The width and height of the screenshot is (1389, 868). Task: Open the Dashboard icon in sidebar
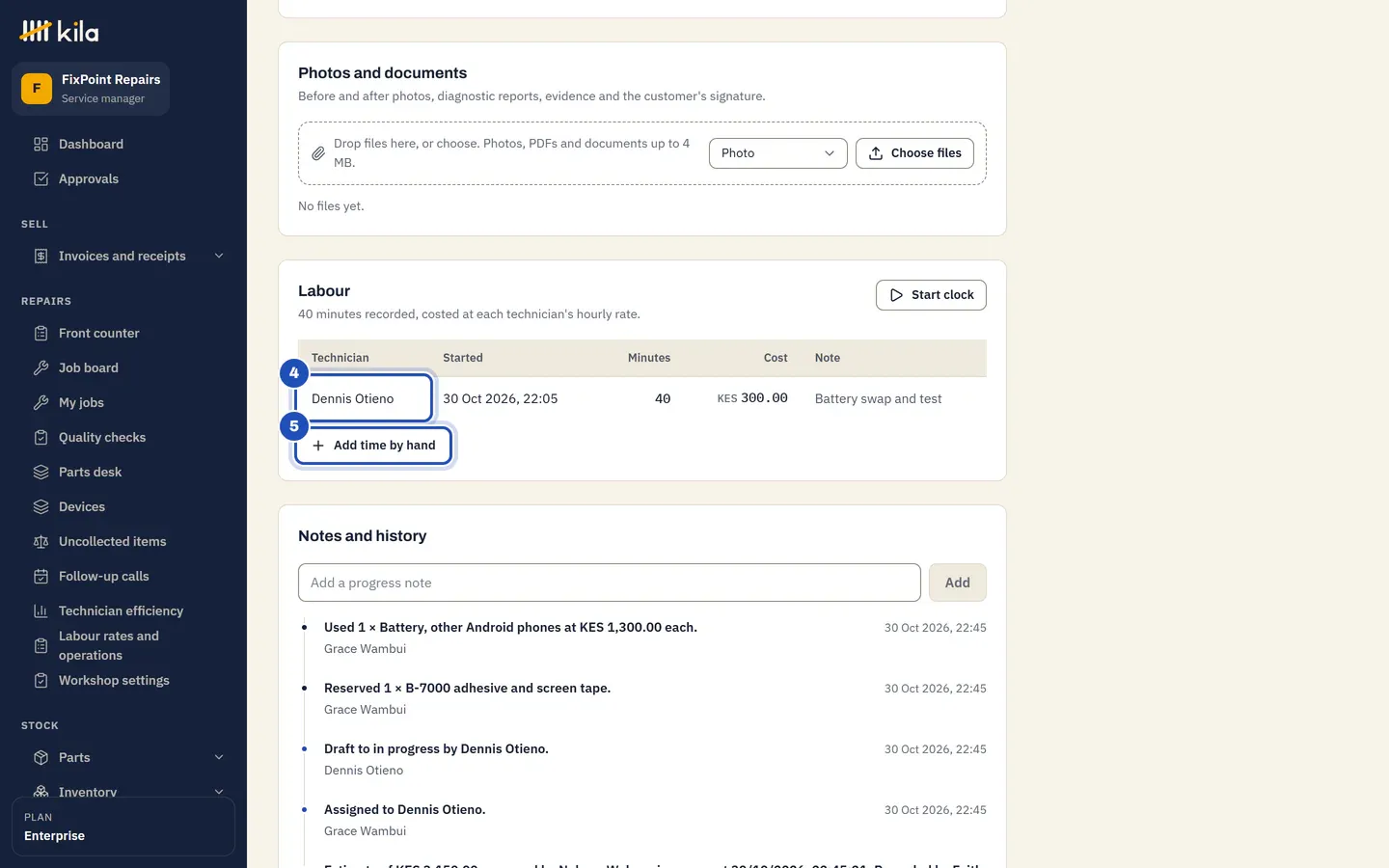pyautogui.click(x=41, y=144)
